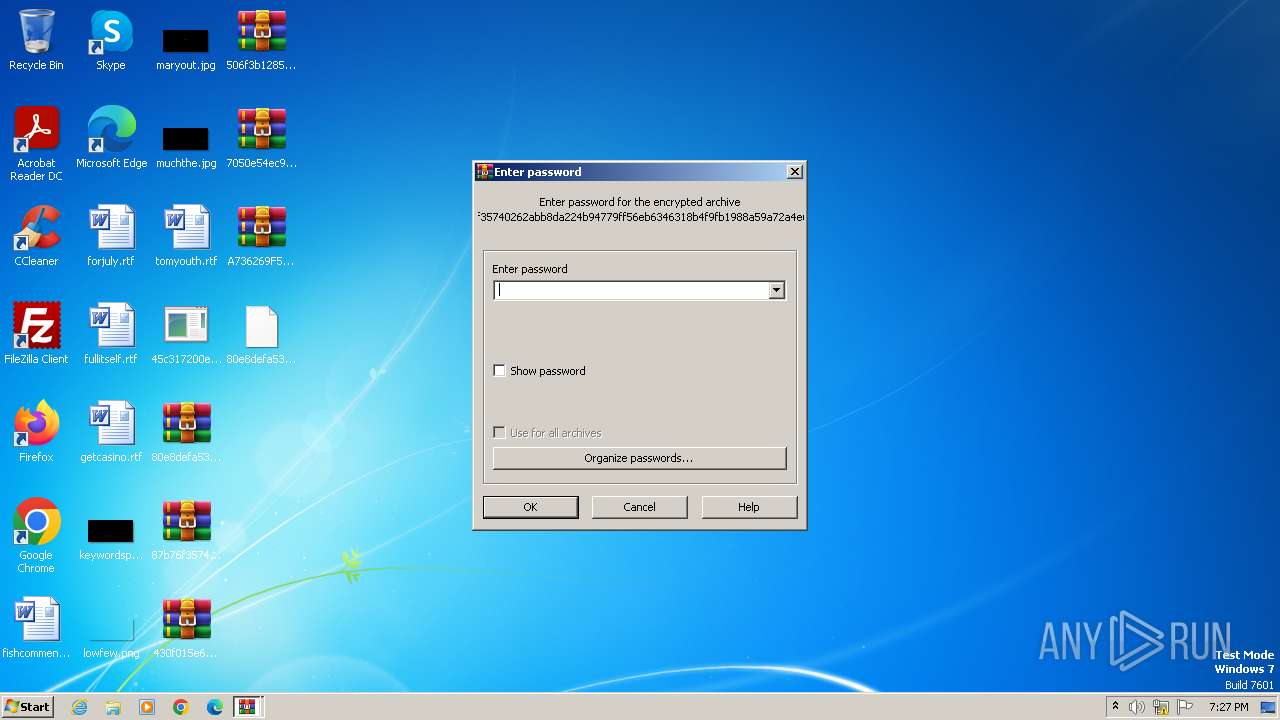Select the blank 80e6defa53 file icon
This screenshot has height=720, width=1280.
[261, 334]
